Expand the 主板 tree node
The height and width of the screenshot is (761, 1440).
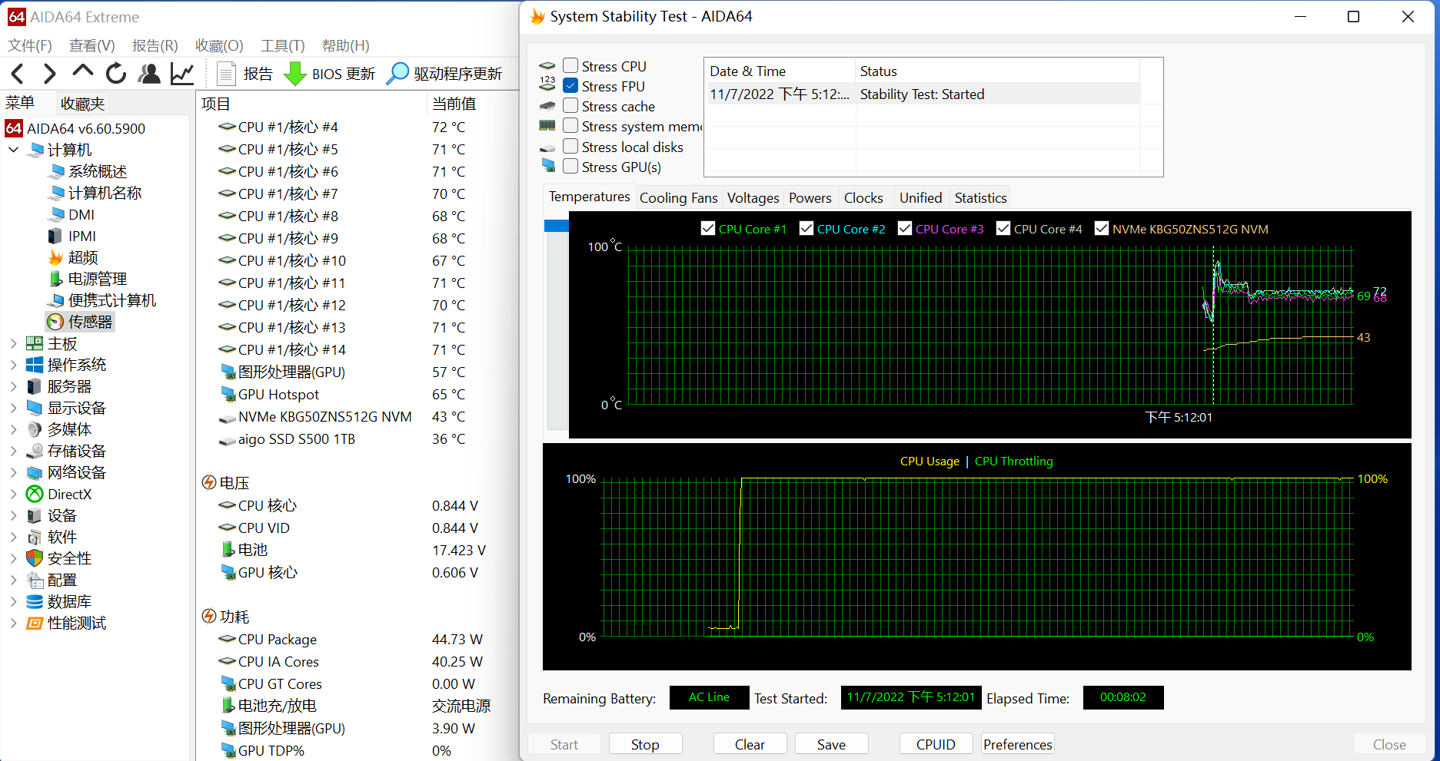[14, 343]
